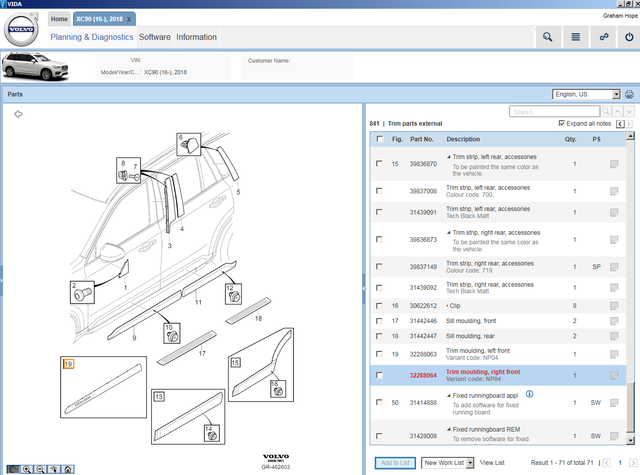This screenshot has width=640, height=475.
Task: Click the View List link
Action: (x=491, y=463)
